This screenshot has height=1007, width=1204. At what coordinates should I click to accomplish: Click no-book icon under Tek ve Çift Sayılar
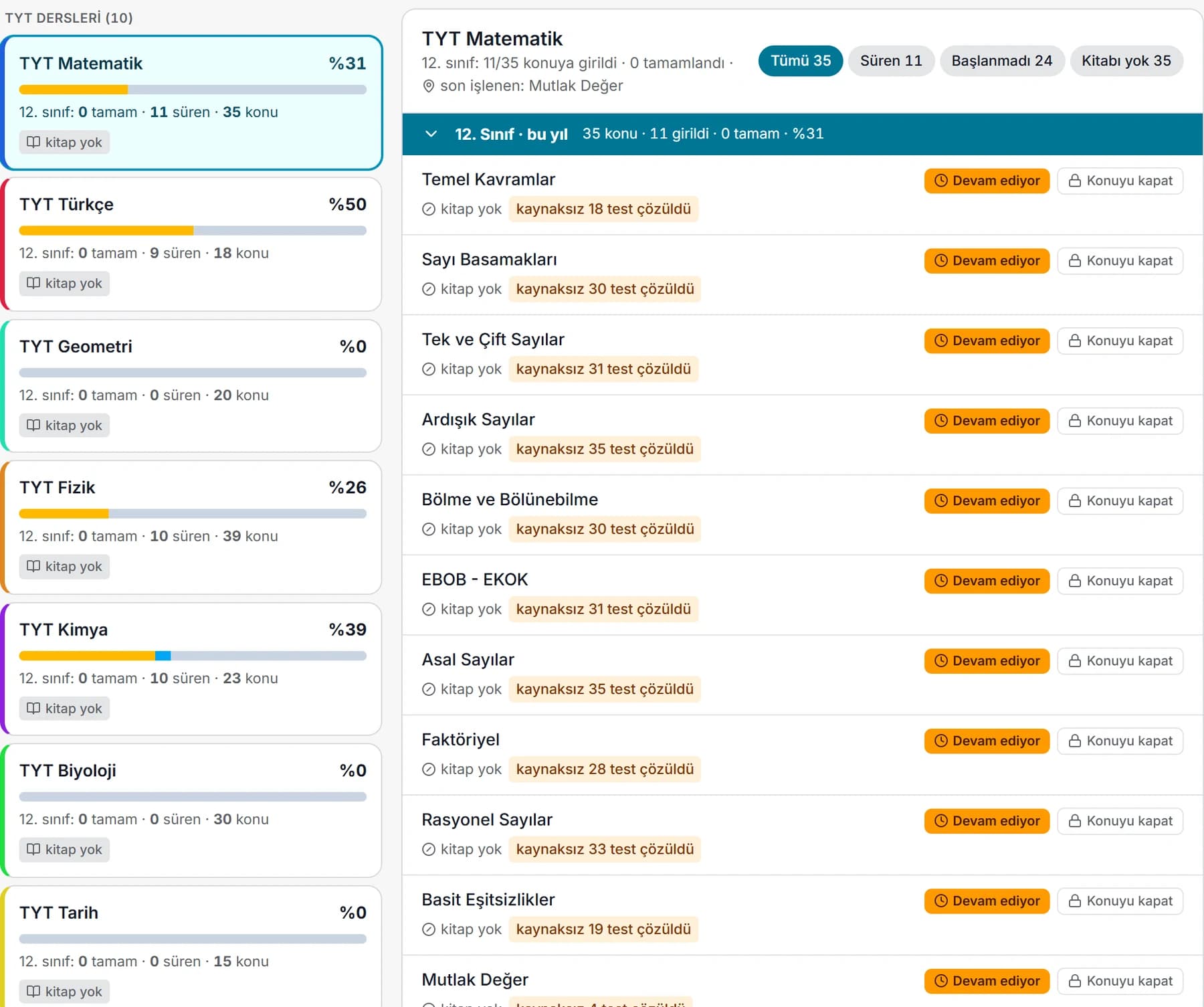429,369
